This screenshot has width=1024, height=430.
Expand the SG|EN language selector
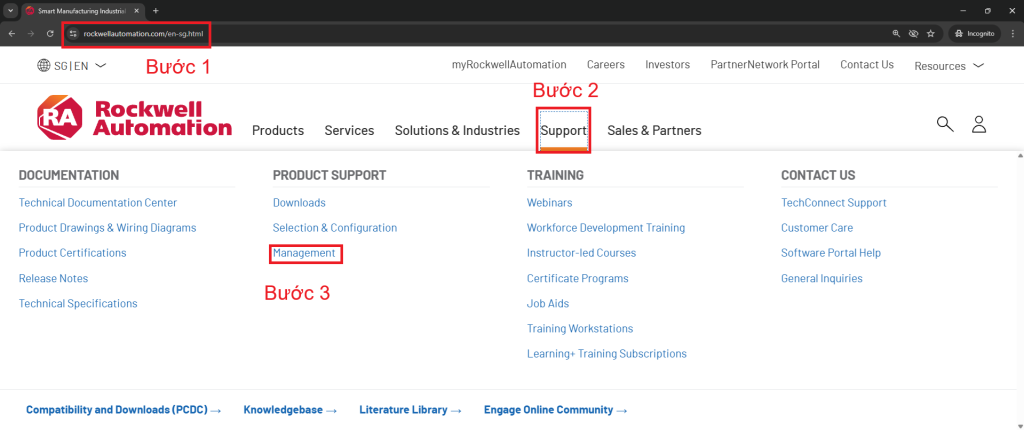click(78, 66)
